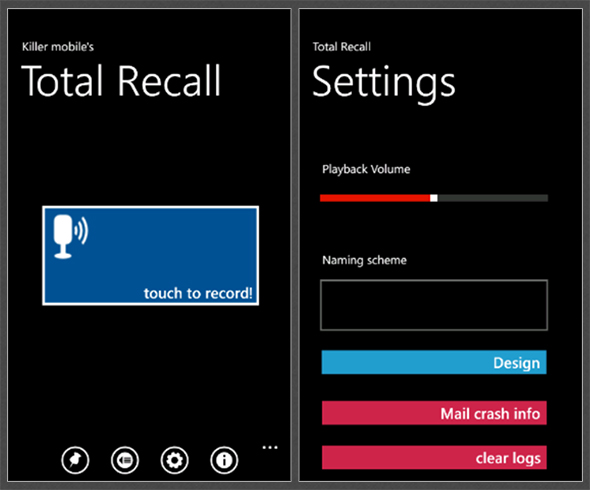Click the white Playback Volume slider thumb
This screenshot has width=590, height=490.
434,198
